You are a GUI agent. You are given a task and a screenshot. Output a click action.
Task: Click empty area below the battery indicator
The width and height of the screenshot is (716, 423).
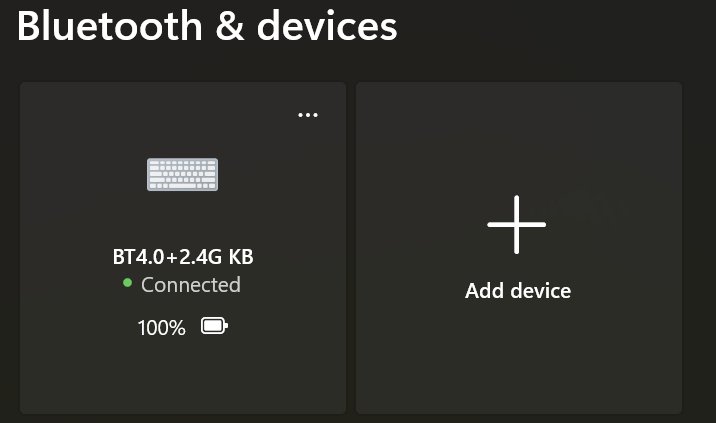click(183, 375)
